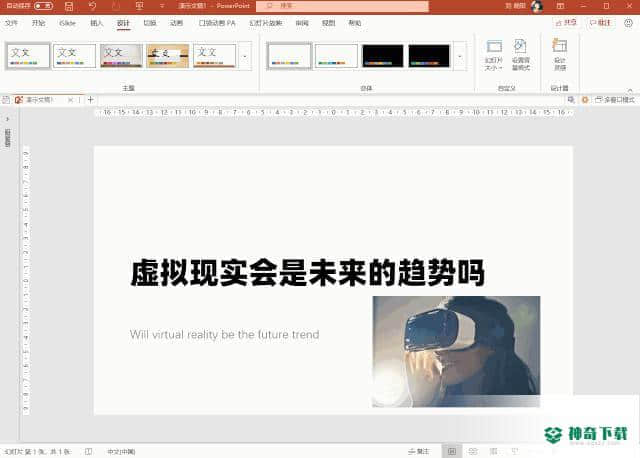
Task: Open the 口袋动画 PA tab
Action: tap(217, 23)
